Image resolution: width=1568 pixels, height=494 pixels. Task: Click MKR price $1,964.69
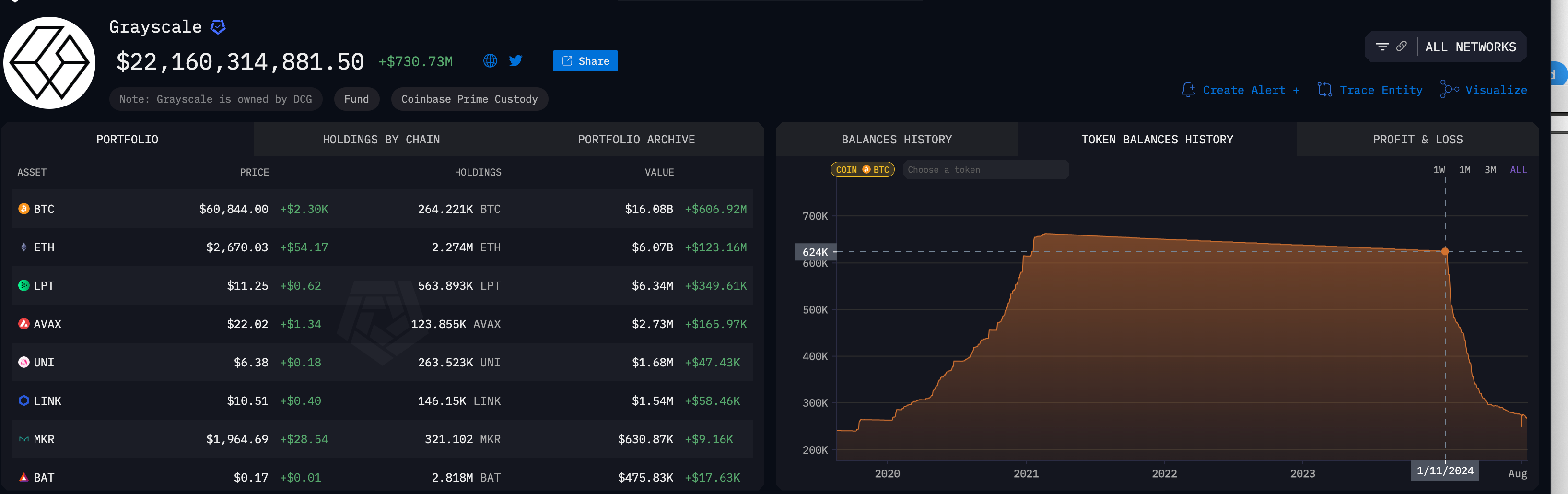[237, 439]
